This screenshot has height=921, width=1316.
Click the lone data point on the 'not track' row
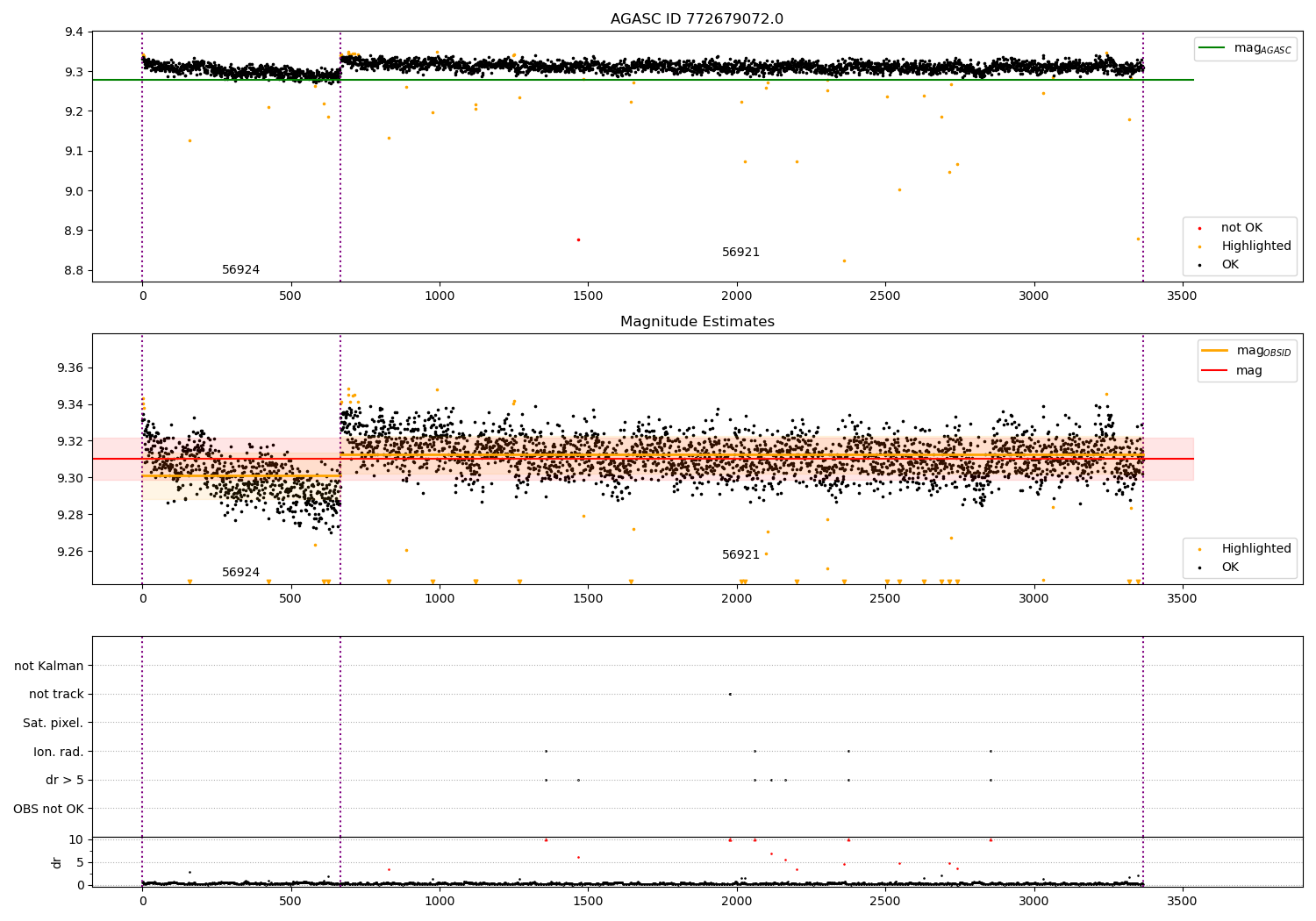pos(730,694)
